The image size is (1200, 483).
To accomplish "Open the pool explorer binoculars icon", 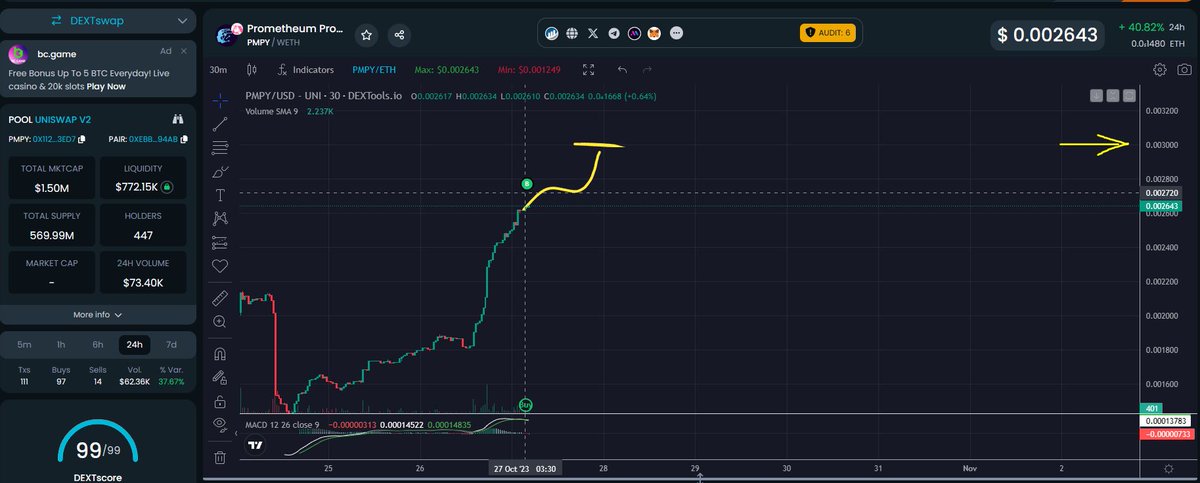I will pyautogui.click(x=177, y=118).
